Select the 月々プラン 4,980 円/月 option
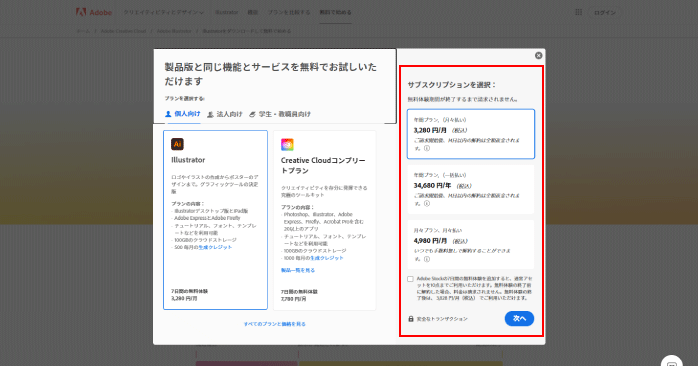 471,244
